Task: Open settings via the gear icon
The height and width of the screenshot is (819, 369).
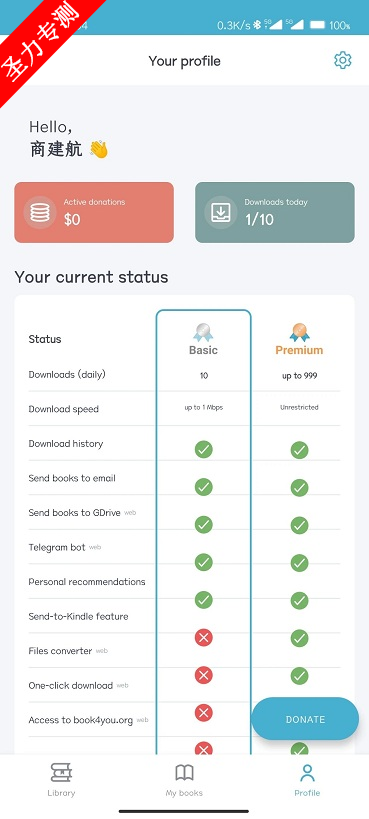Action: click(343, 61)
